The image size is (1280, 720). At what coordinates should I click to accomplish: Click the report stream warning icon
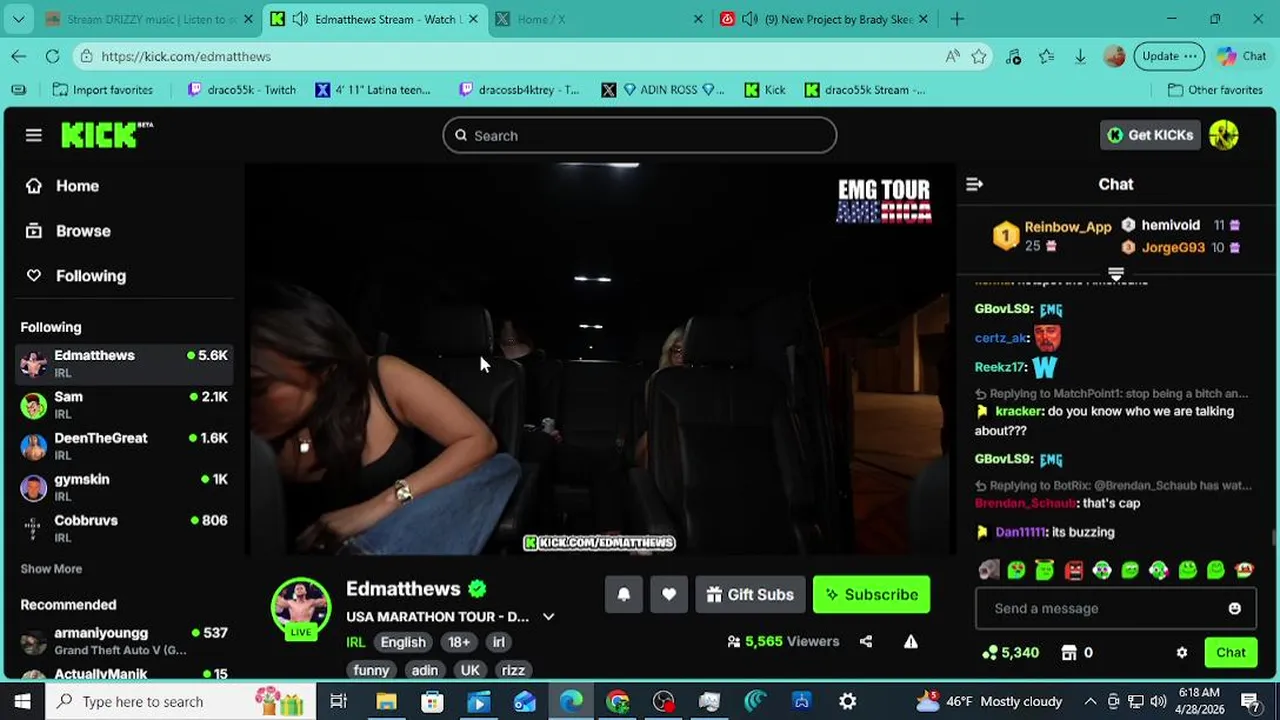click(911, 642)
